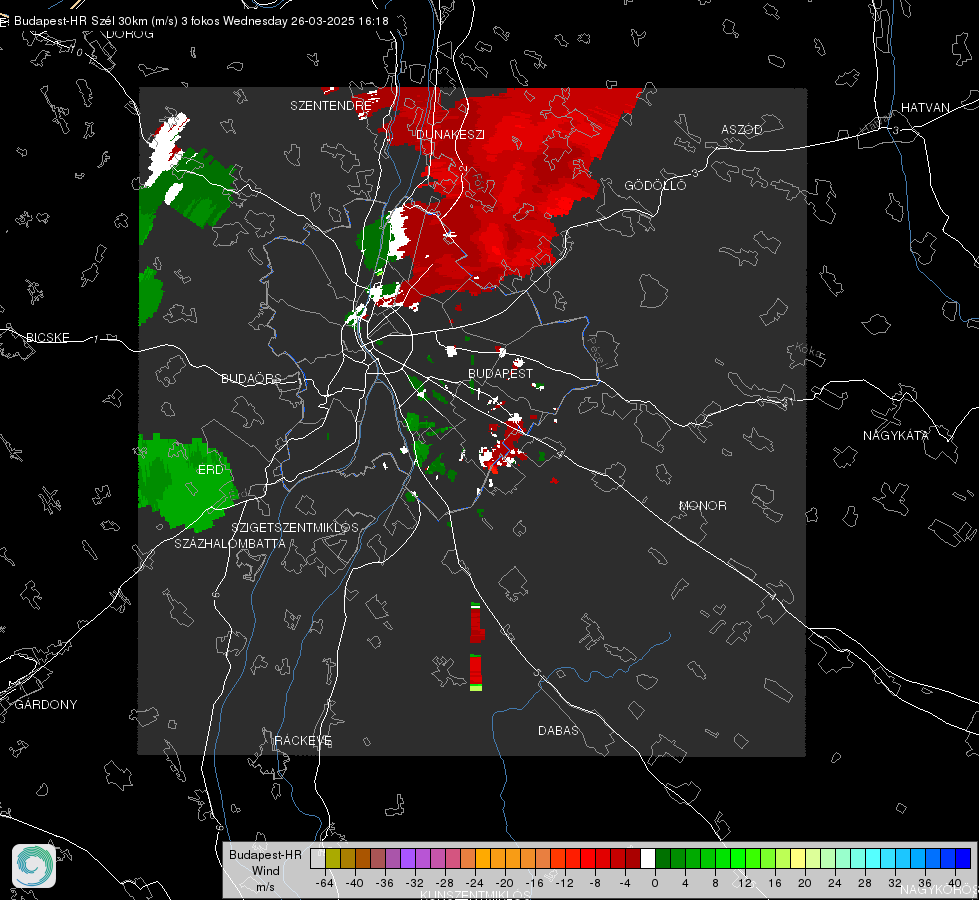979x900 pixels.
Task: Select the white 0 m/s legend swatch
Action: [x=647, y=859]
